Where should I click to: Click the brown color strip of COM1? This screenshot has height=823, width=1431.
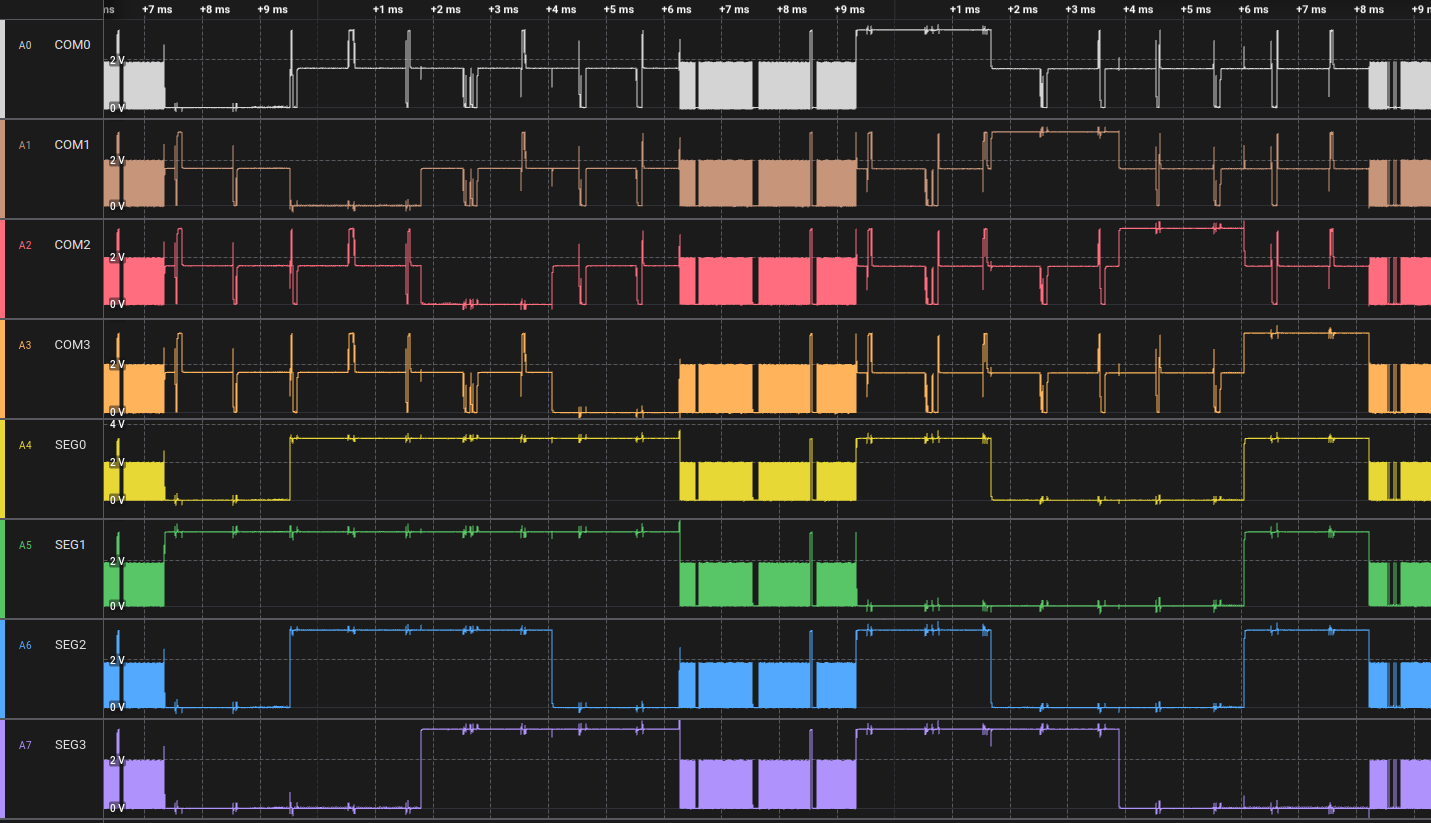click(x=3, y=168)
